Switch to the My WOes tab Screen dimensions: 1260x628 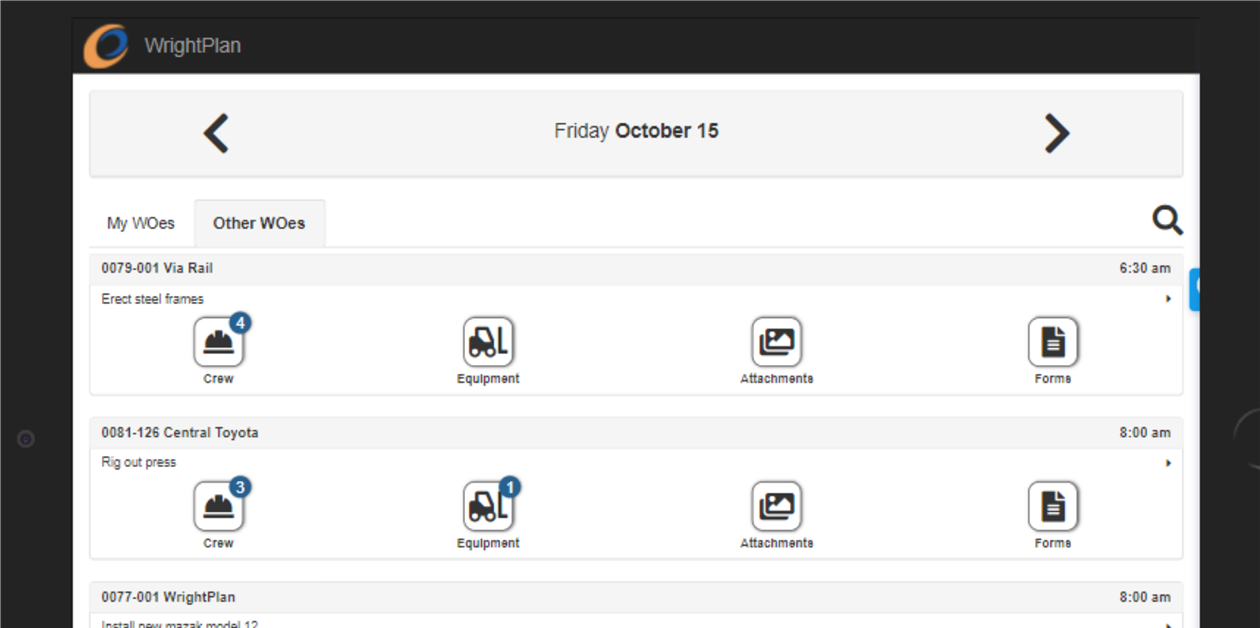click(x=141, y=223)
